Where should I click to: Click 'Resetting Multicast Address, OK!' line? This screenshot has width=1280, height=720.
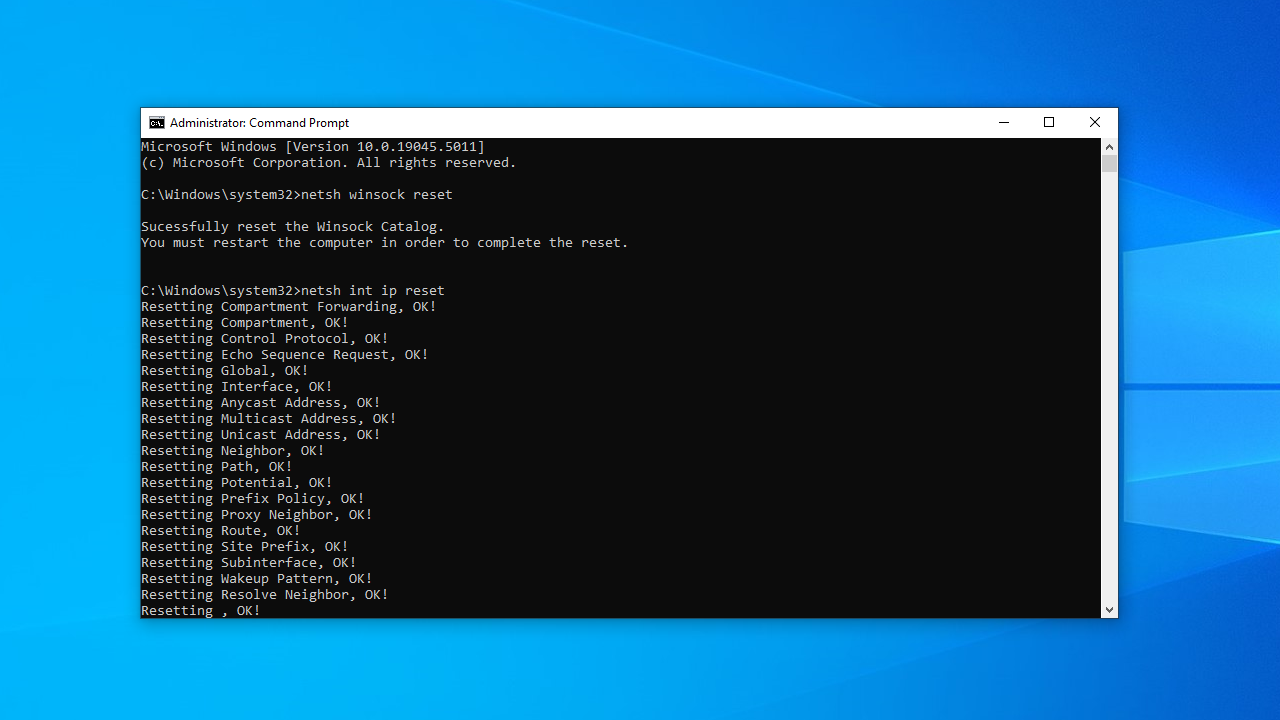coord(269,419)
